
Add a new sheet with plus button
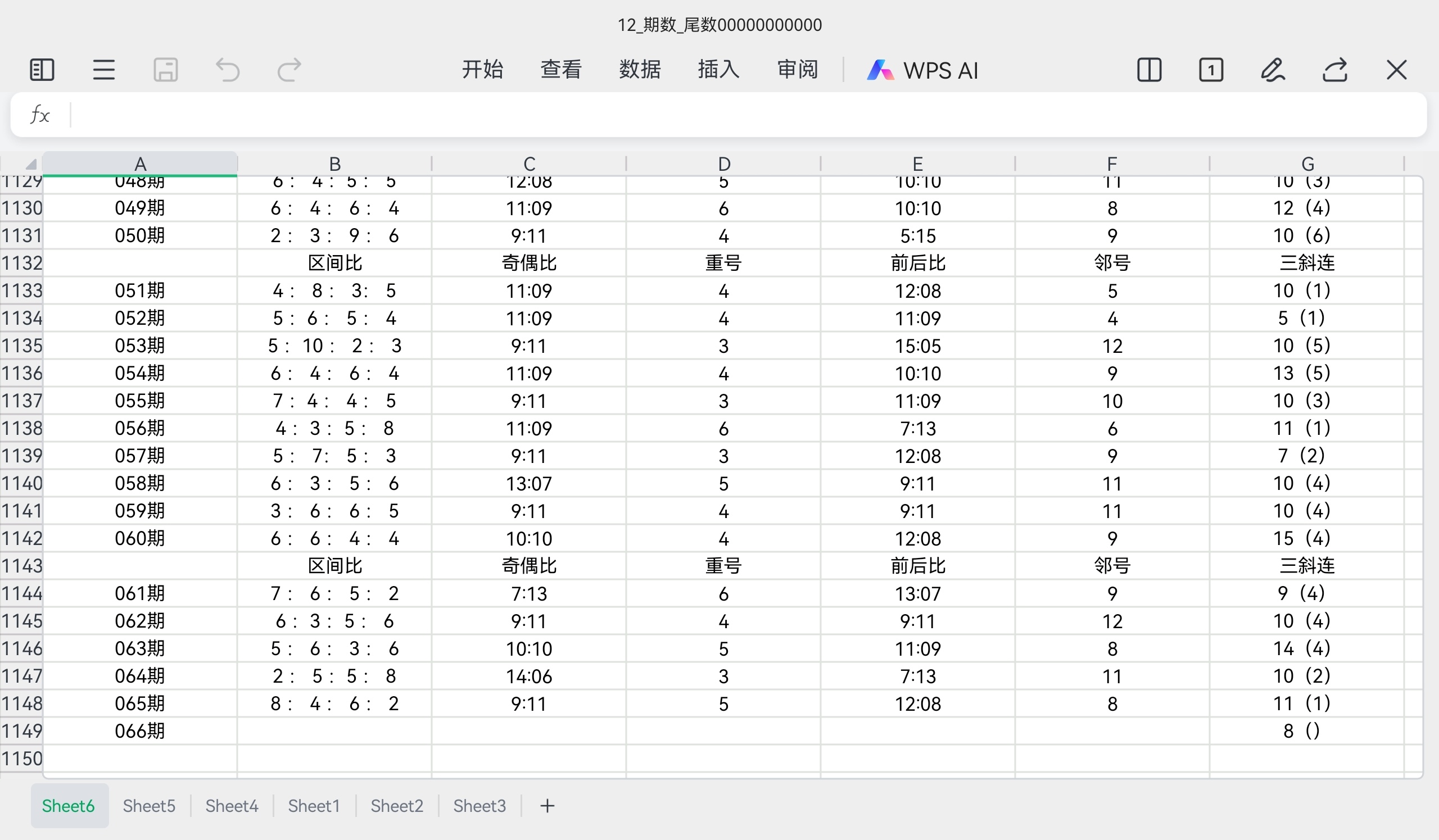(547, 806)
